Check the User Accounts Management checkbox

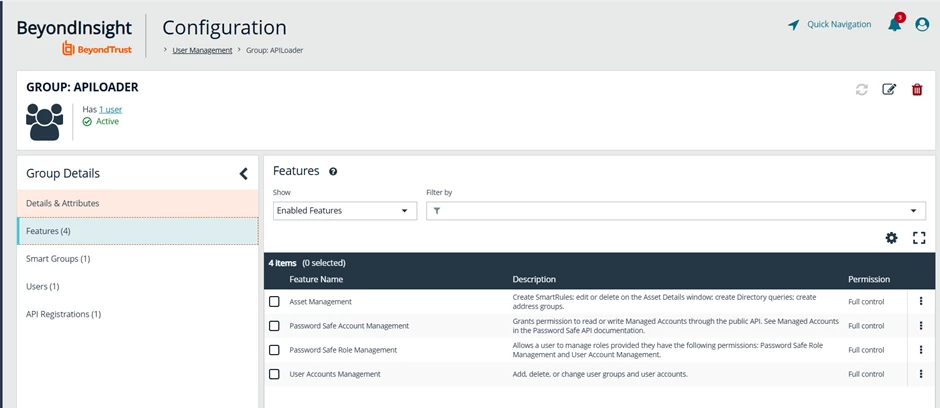274,374
